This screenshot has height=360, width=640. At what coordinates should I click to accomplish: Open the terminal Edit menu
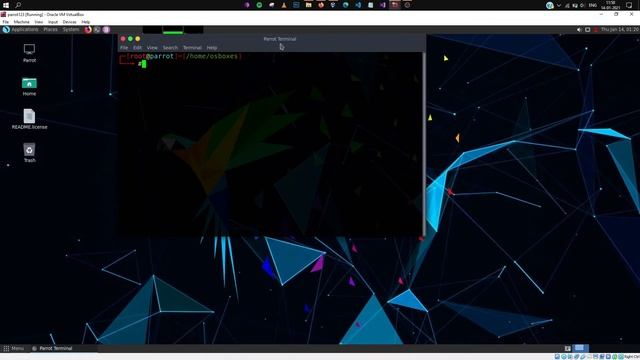point(137,48)
